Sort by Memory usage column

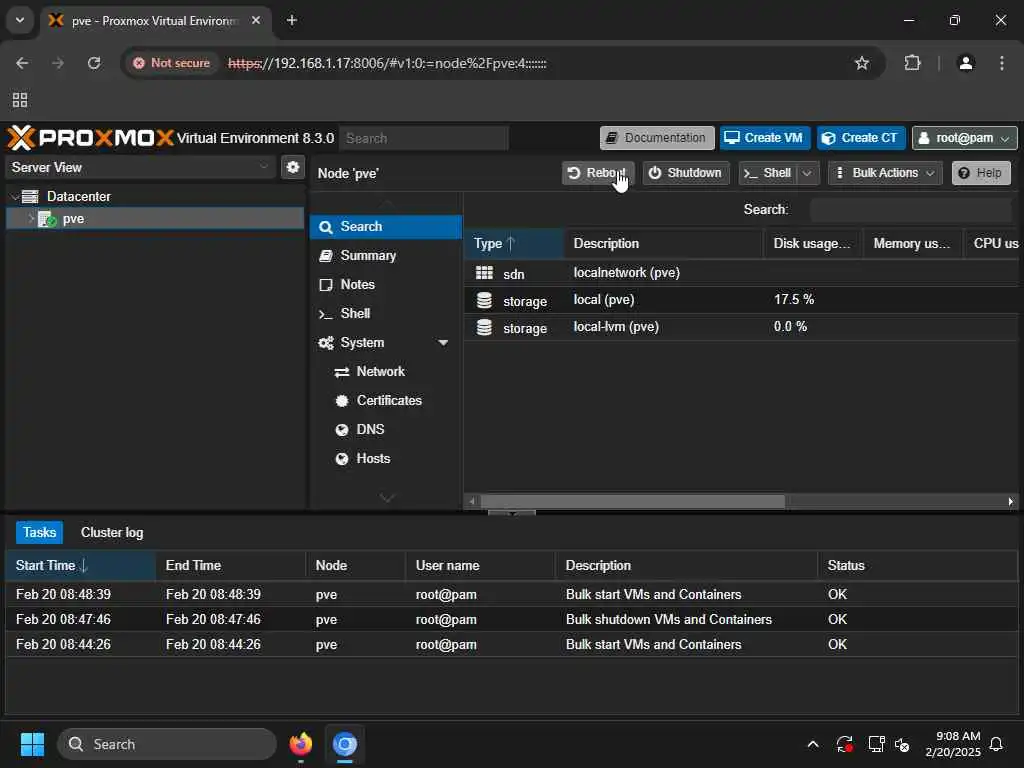pyautogui.click(x=913, y=244)
